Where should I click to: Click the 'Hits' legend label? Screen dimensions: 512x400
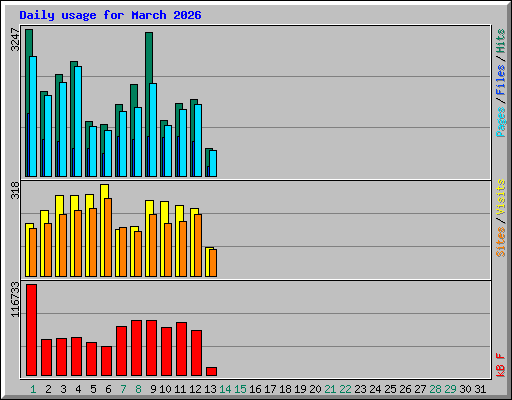click(x=500, y=41)
